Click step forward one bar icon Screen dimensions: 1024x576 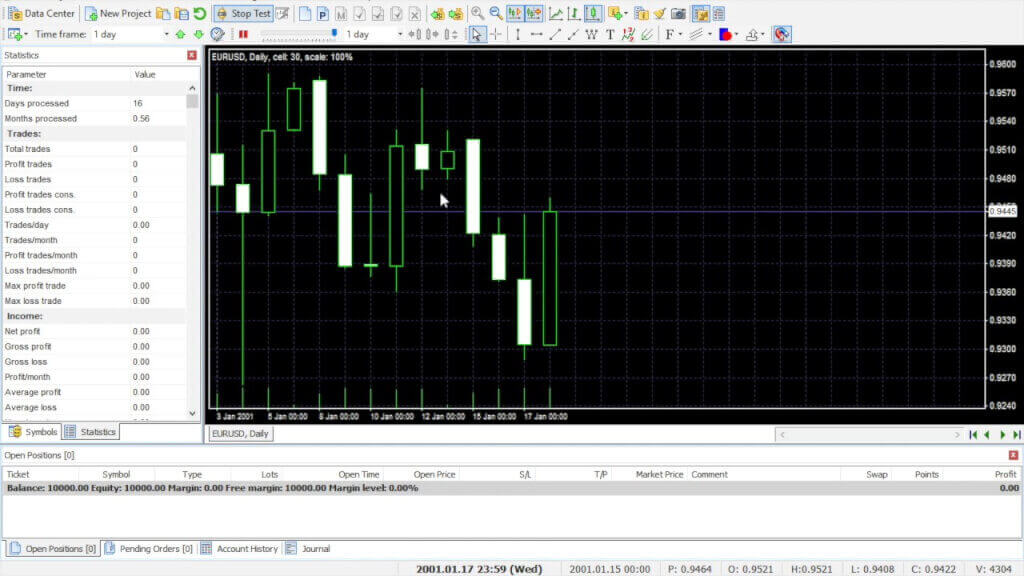(432, 34)
